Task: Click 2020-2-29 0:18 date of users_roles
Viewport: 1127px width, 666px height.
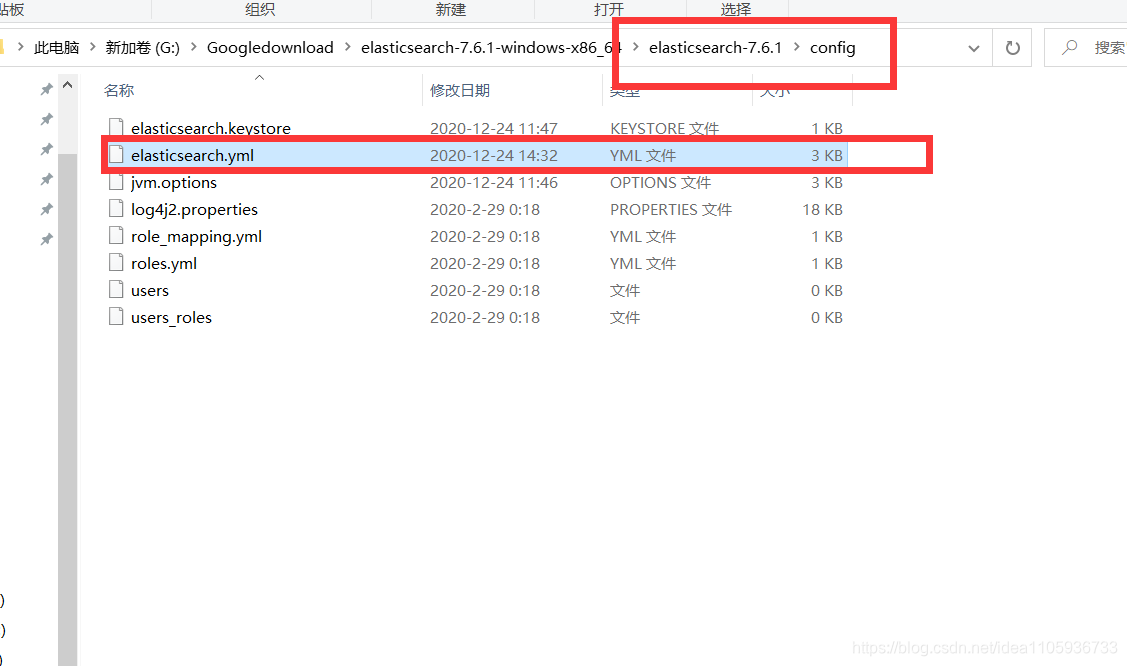Action: click(484, 318)
